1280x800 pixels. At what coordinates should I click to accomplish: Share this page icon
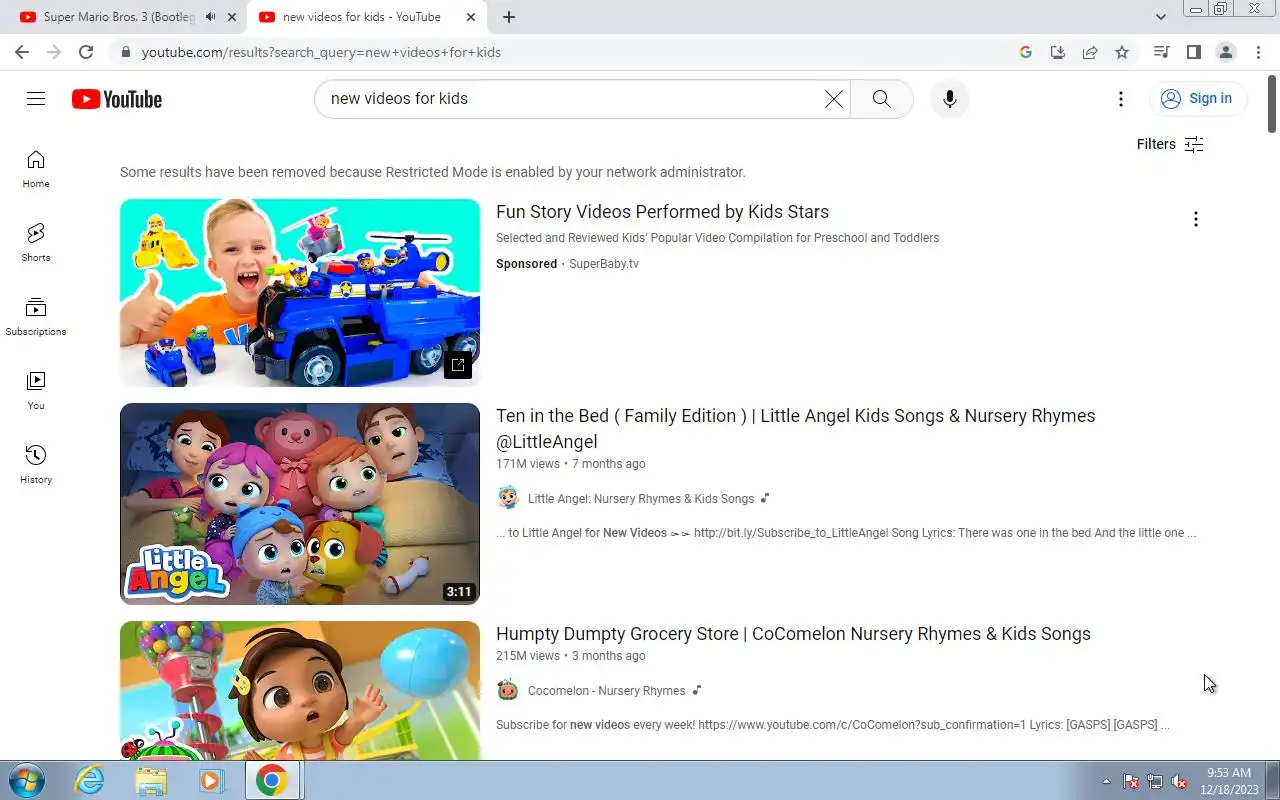[1090, 52]
